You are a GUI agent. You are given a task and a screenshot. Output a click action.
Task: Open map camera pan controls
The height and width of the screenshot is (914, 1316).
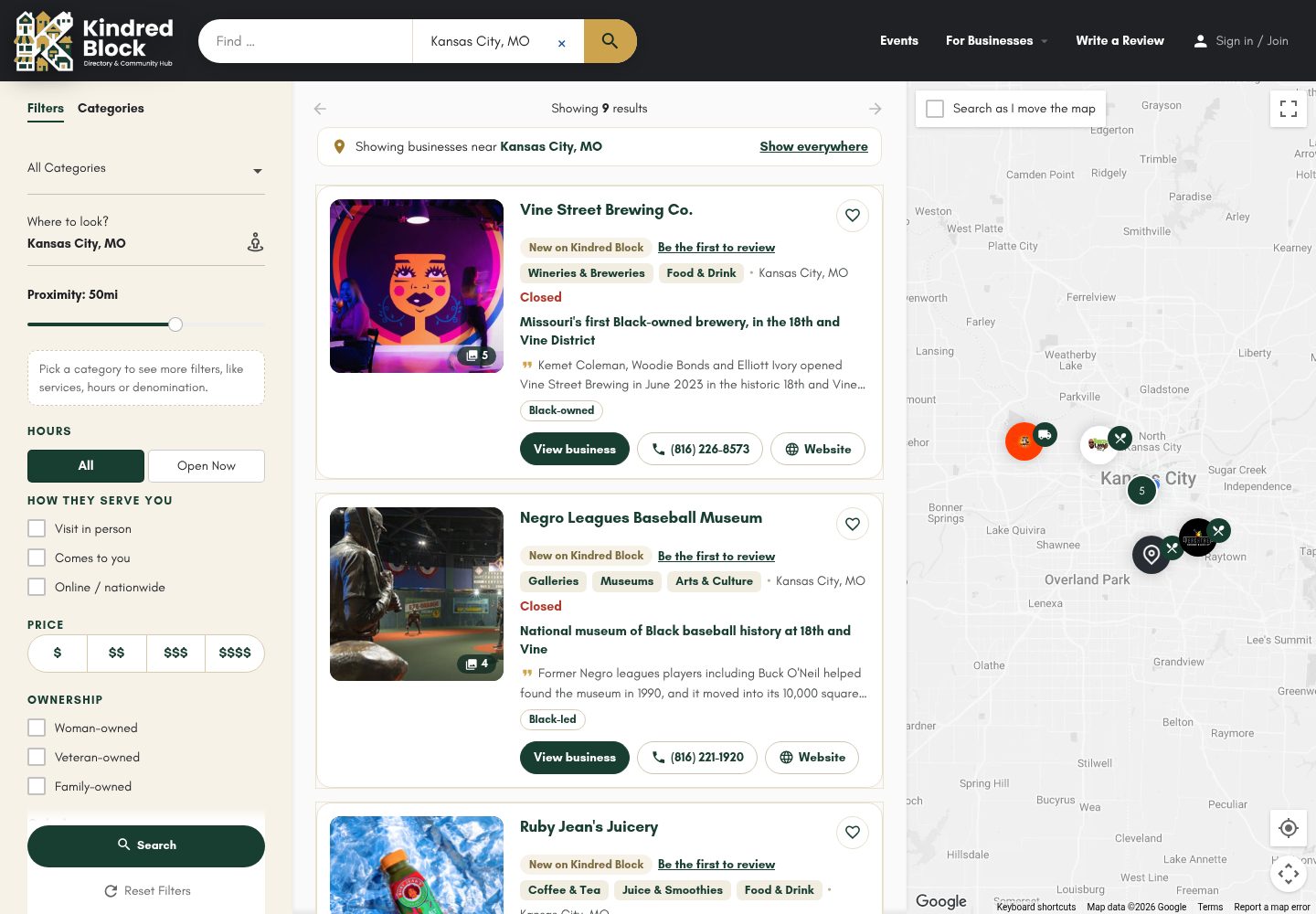(x=1289, y=874)
